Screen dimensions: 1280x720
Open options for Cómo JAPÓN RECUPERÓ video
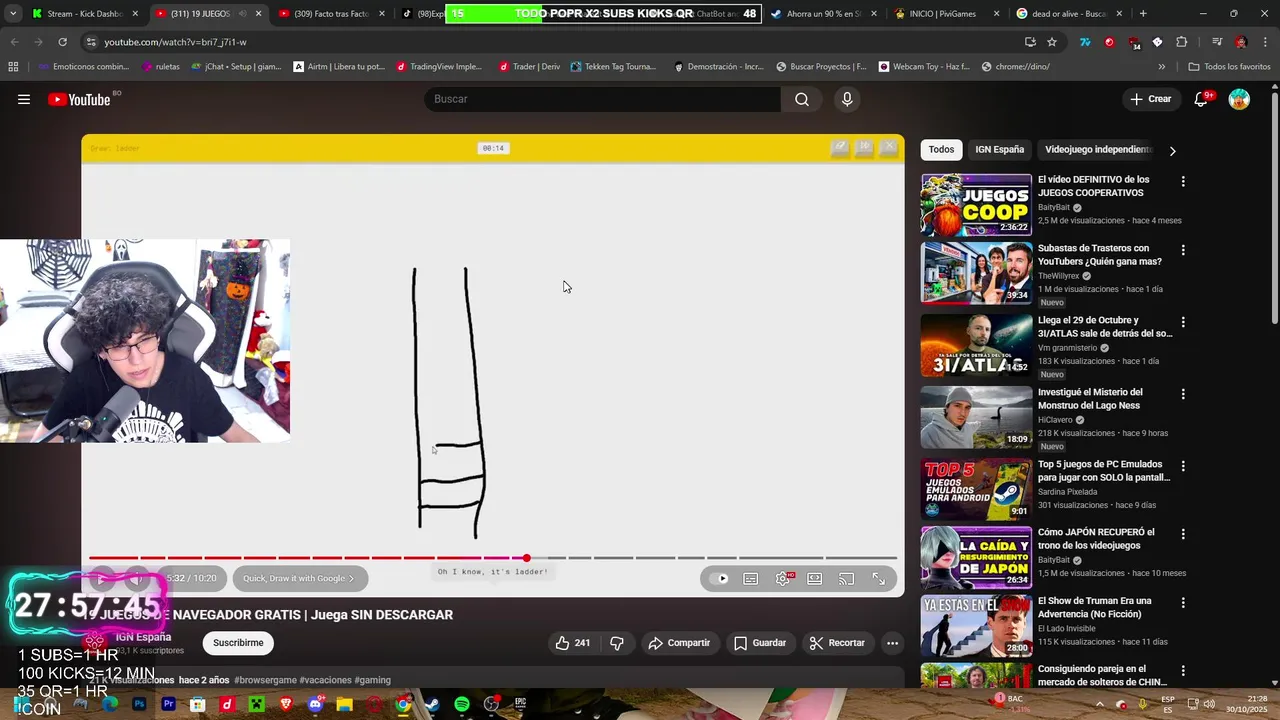click(1183, 534)
